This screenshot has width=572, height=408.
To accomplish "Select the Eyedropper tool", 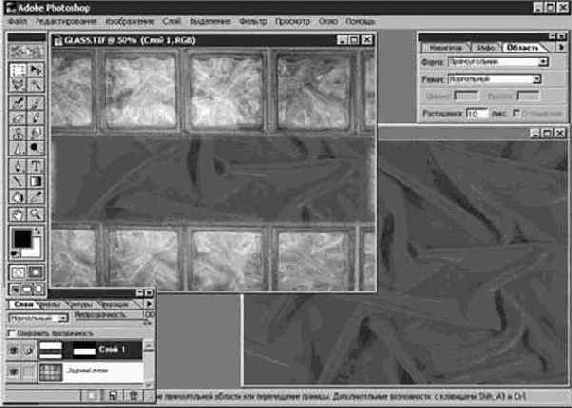I will (35, 197).
